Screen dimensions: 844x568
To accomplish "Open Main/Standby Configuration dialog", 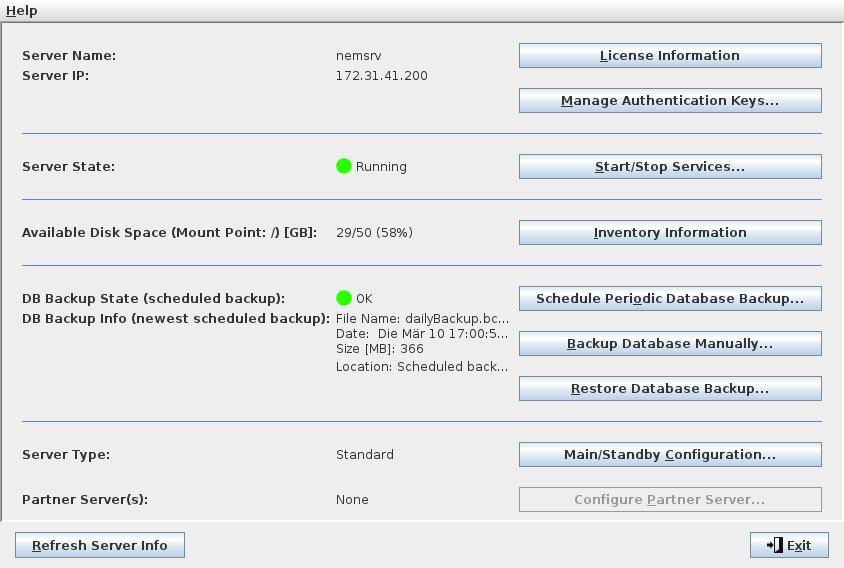I will 669,455.
